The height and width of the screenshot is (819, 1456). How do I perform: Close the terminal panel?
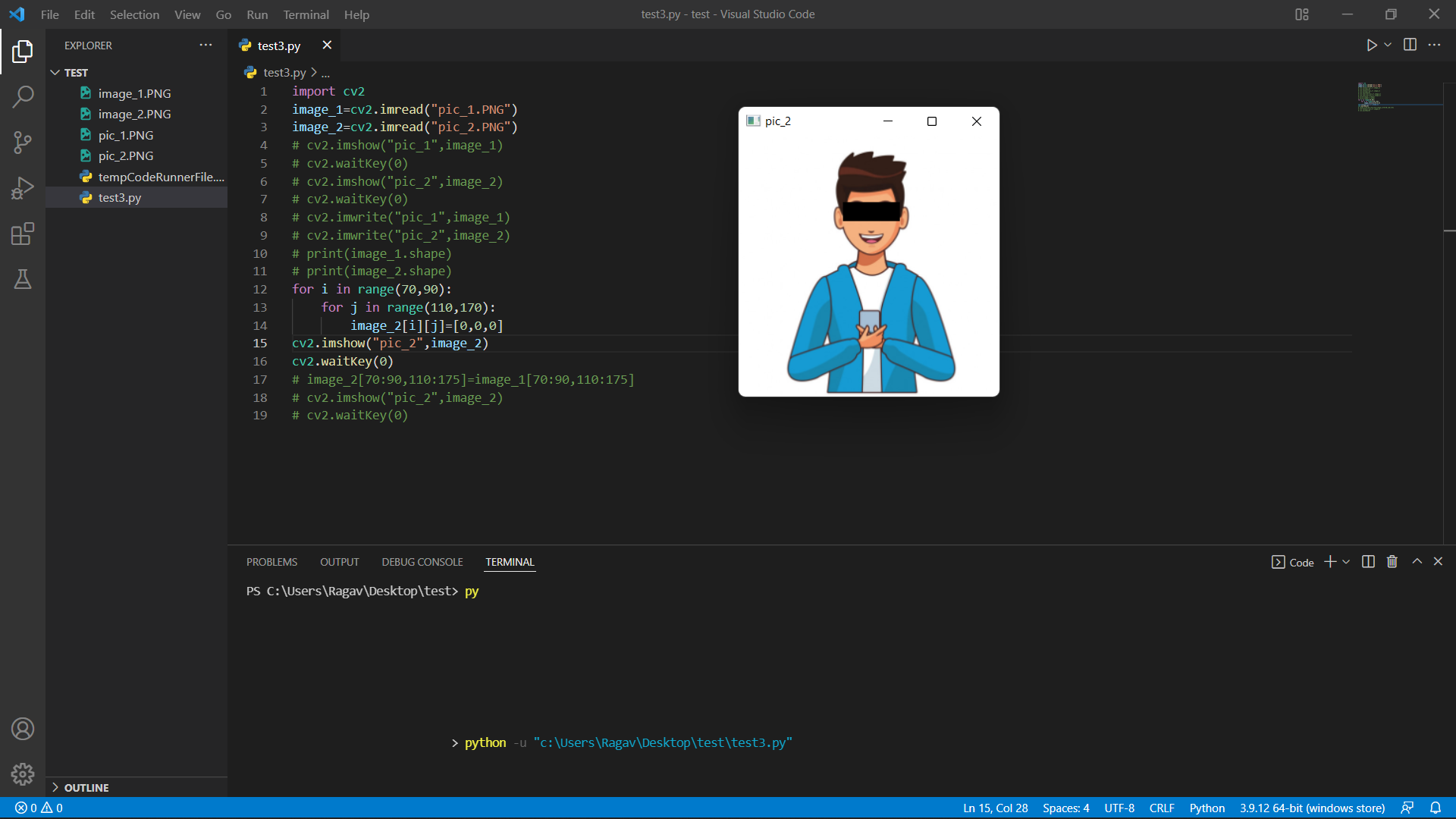pyautogui.click(x=1438, y=562)
